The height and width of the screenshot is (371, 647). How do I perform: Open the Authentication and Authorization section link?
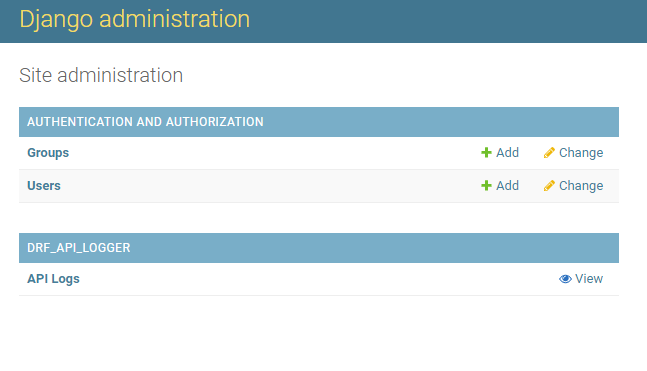tap(145, 122)
